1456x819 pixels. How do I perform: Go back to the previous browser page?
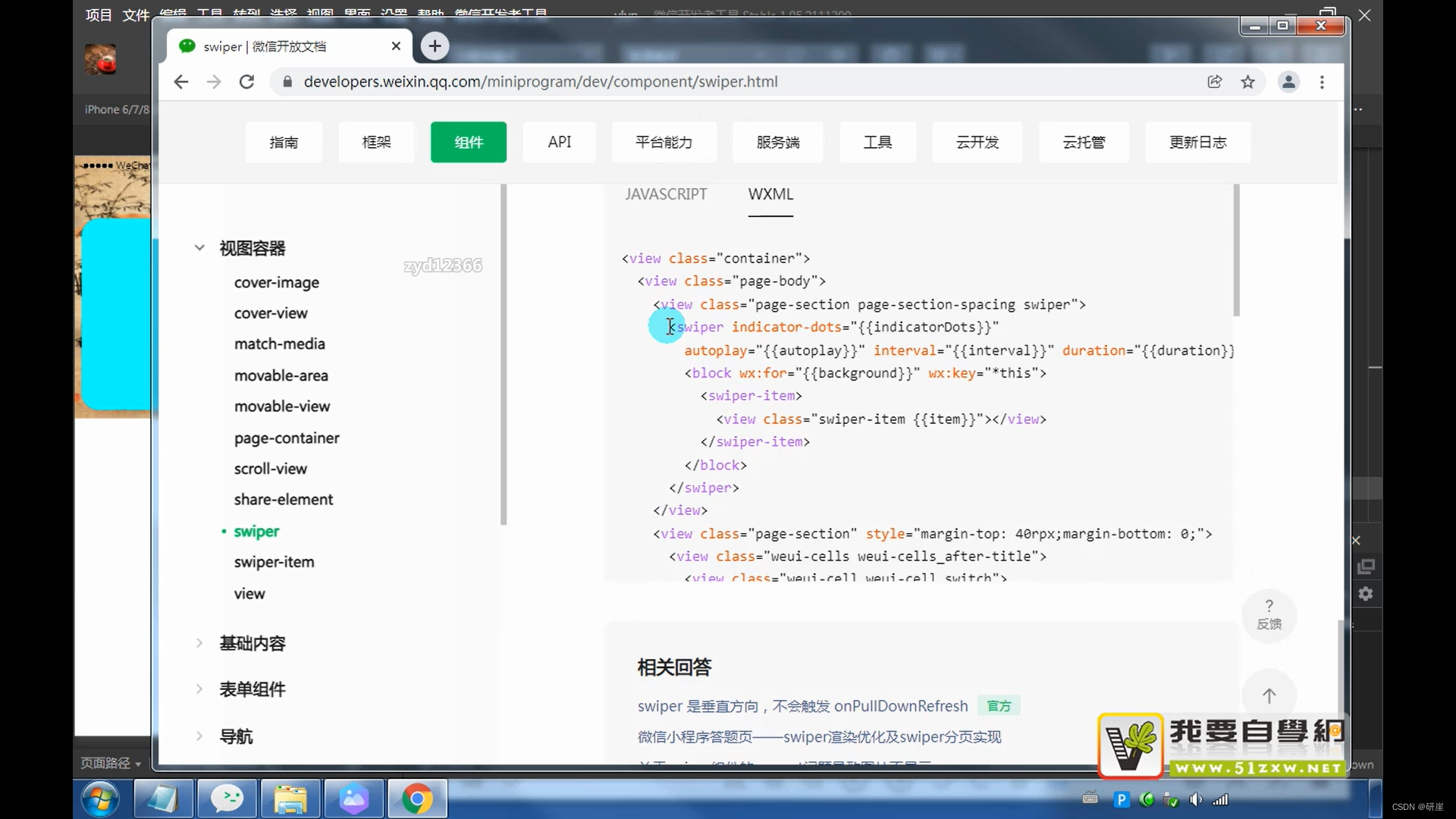pos(180,82)
